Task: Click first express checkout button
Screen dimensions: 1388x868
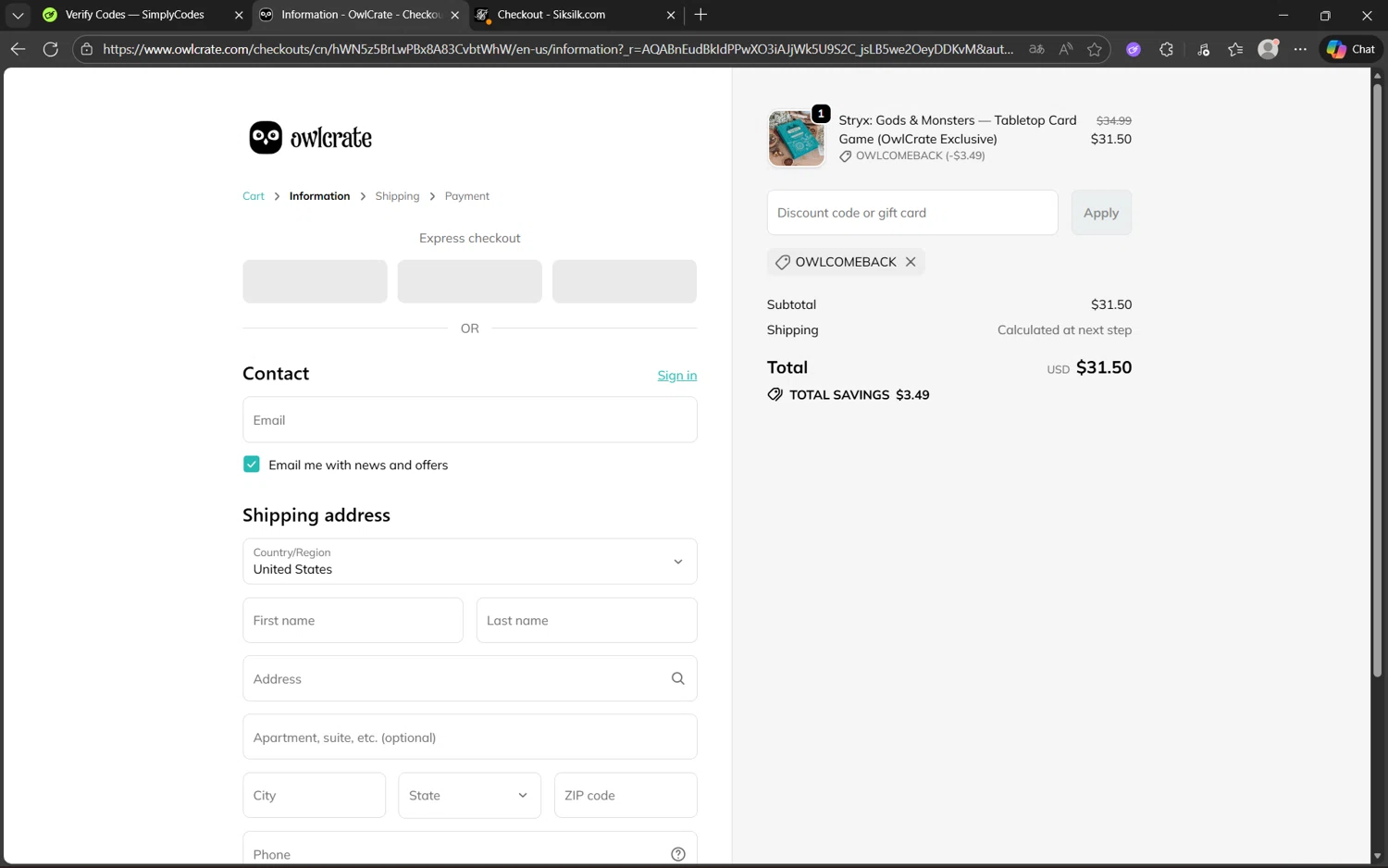Action: coord(315,281)
